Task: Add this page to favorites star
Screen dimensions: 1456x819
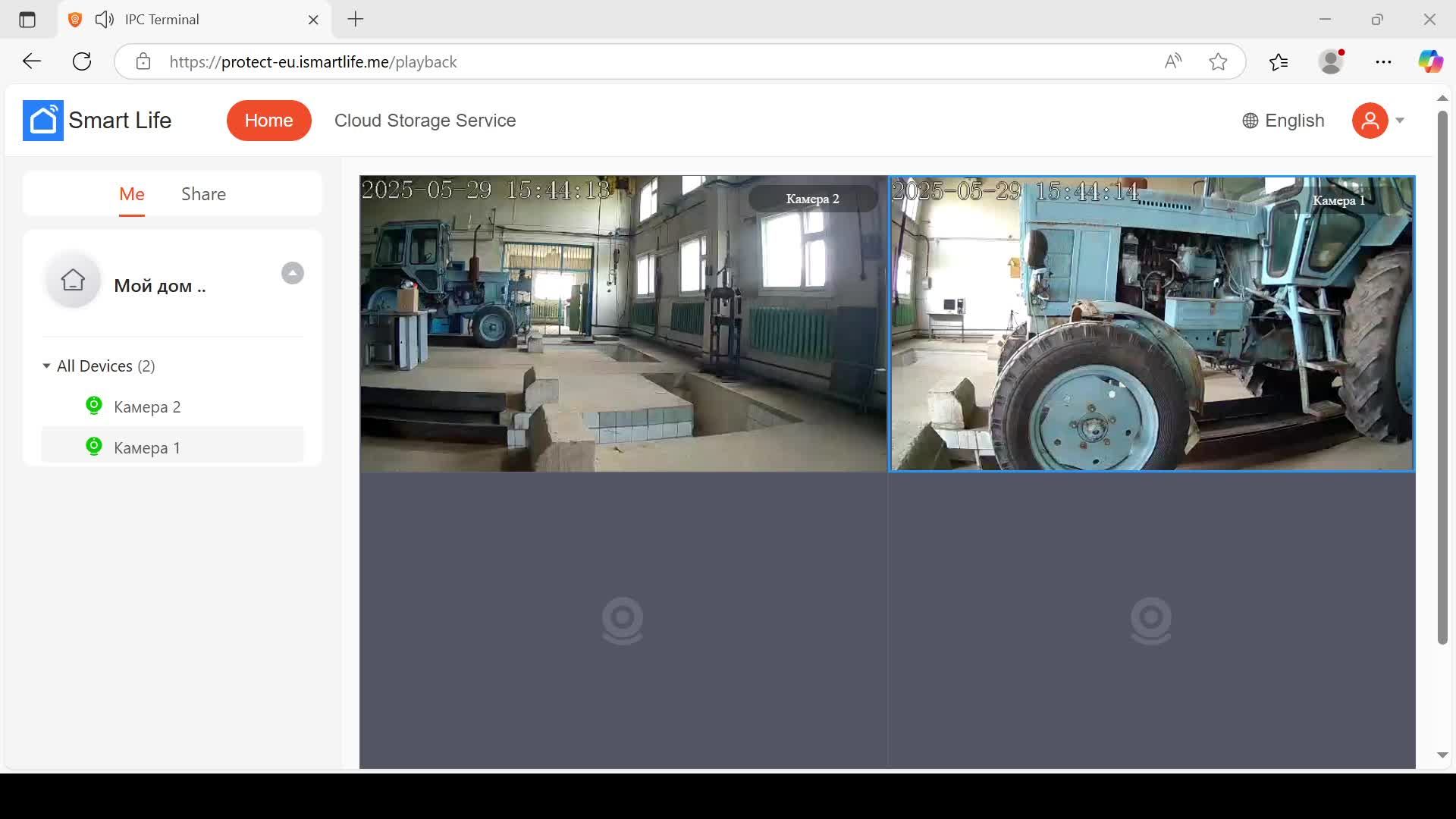Action: (1219, 61)
